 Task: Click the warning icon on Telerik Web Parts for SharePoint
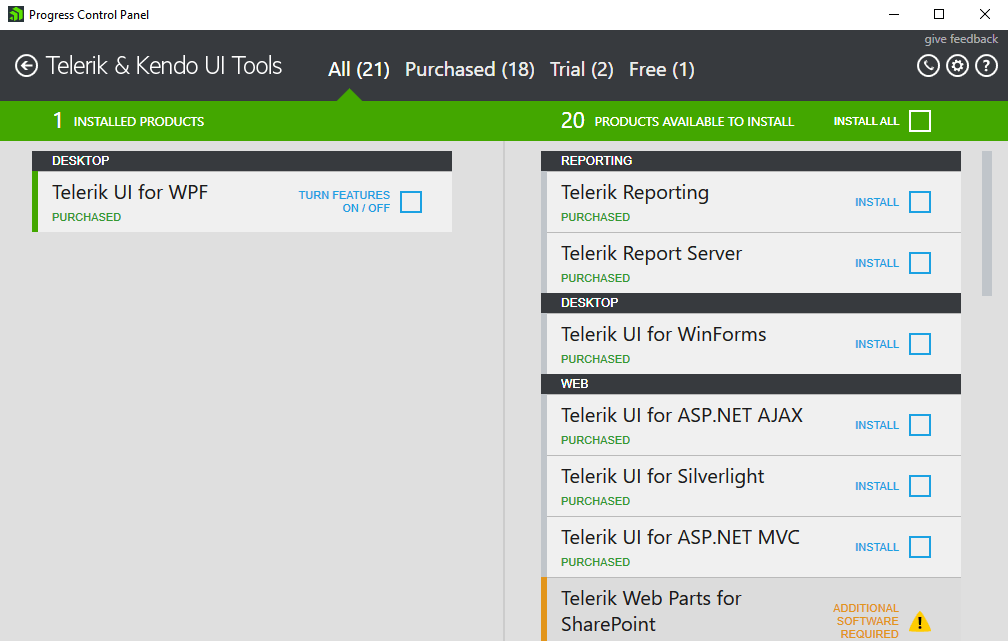[x=919, y=621]
